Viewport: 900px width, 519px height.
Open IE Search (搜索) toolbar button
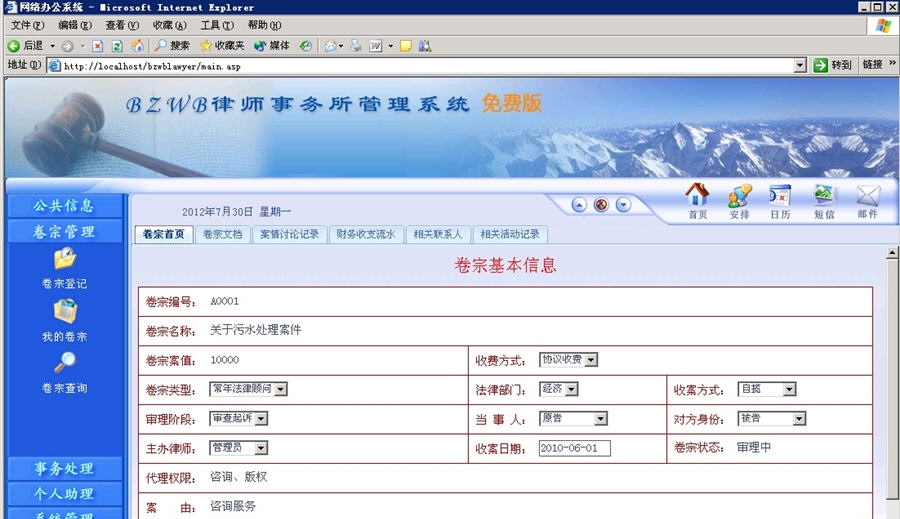point(172,45)
